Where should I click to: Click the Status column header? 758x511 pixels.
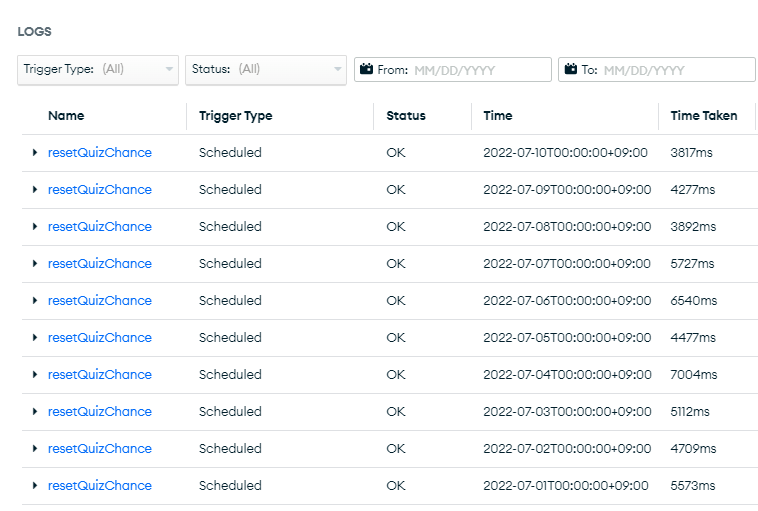(406, 116)
